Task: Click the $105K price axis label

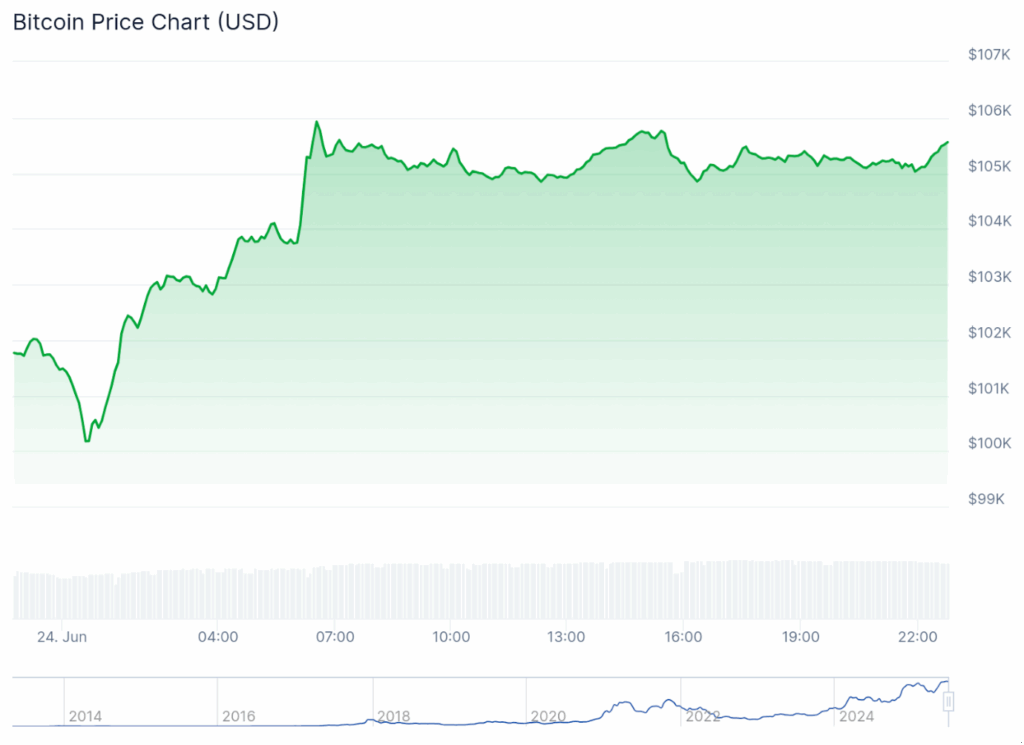Action: tap(990, 166)
